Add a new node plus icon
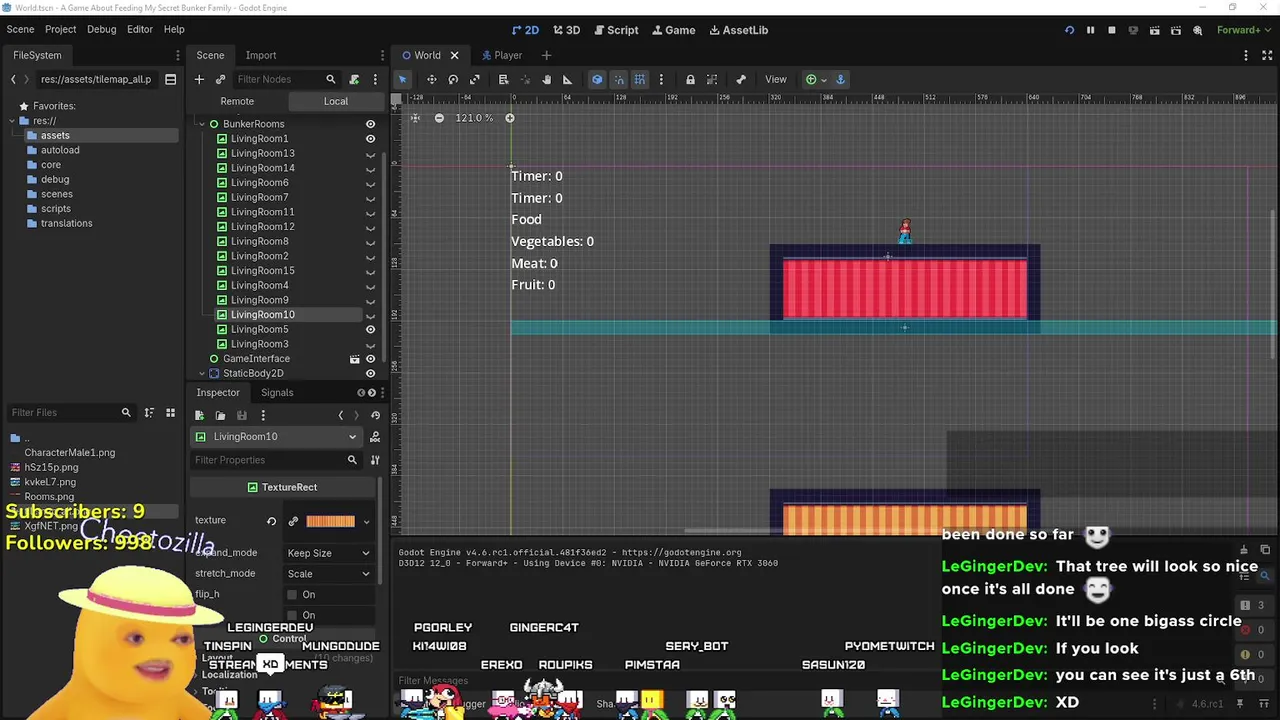This screenshot has height=720, width=1280. [199, 79]
